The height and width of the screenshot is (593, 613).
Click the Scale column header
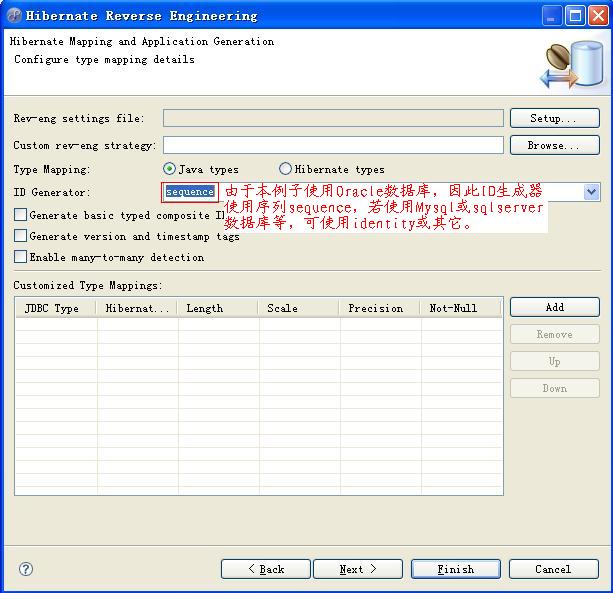tap(299, 308)
